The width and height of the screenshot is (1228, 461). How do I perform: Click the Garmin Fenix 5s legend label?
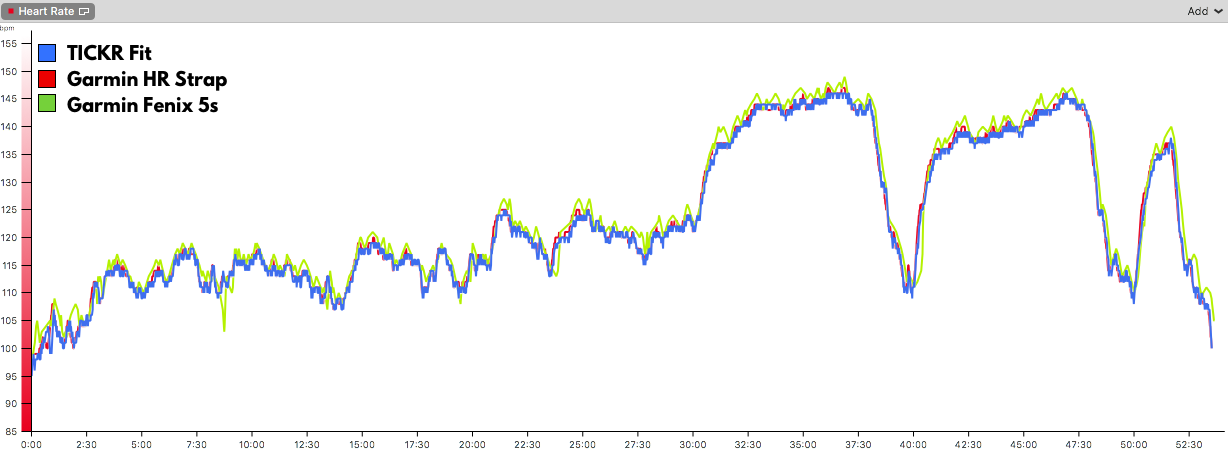(143, 103)
